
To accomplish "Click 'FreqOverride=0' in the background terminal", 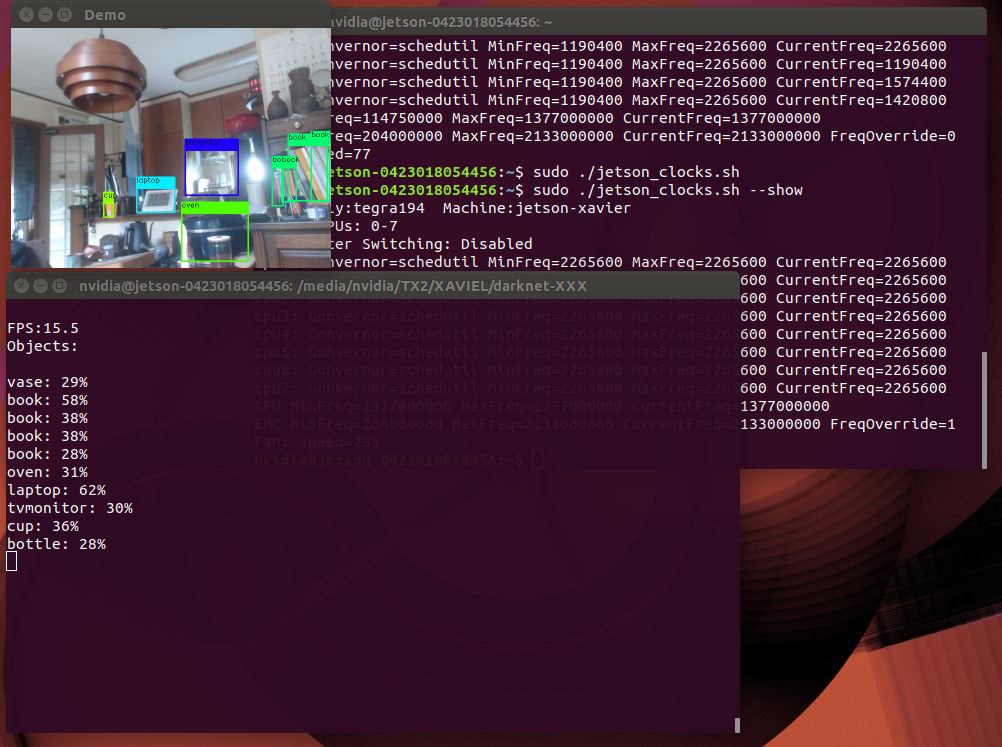I will (x=893, y=135).
